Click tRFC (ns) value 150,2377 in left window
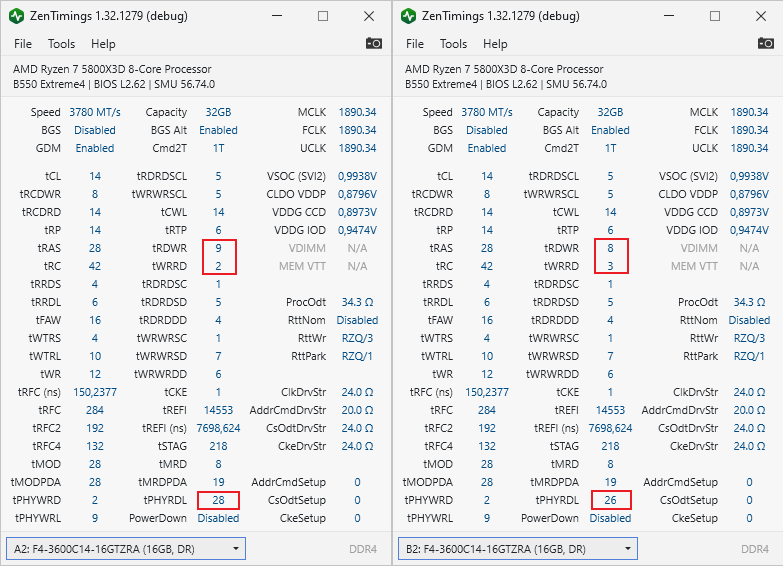Image resolution: width=783 pixels, height=566 pixels. click(x=95, y=392)
